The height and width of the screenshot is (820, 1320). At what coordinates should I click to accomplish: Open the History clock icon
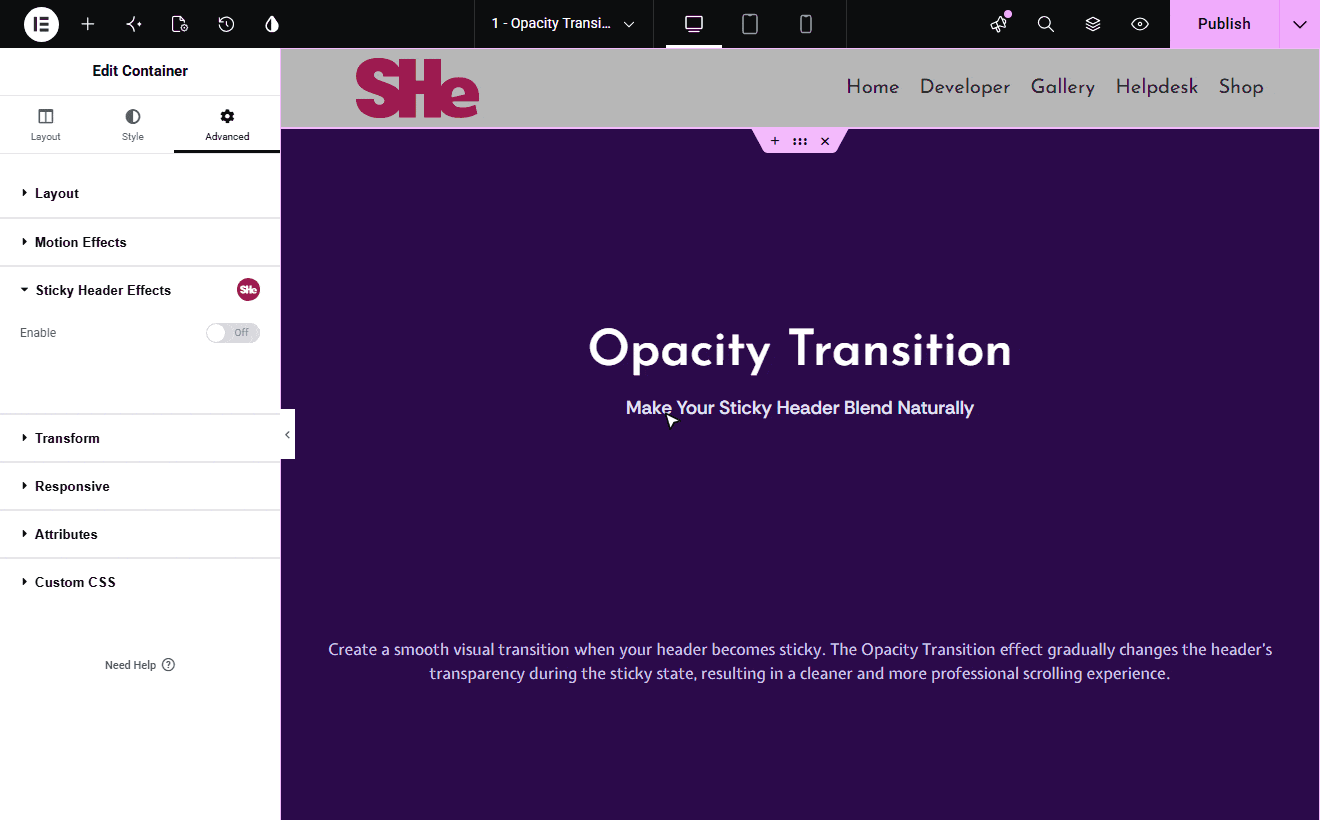pos(226,24)
